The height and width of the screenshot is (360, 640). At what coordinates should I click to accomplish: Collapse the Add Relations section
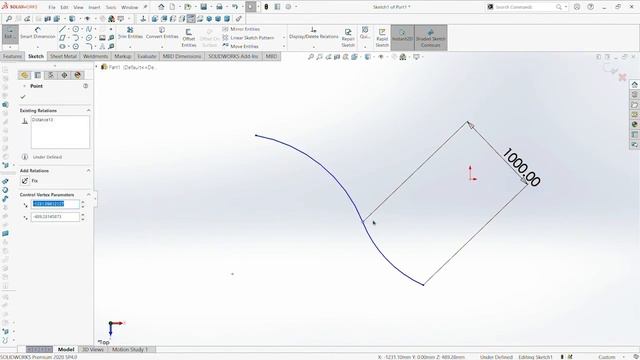point(88,171)
